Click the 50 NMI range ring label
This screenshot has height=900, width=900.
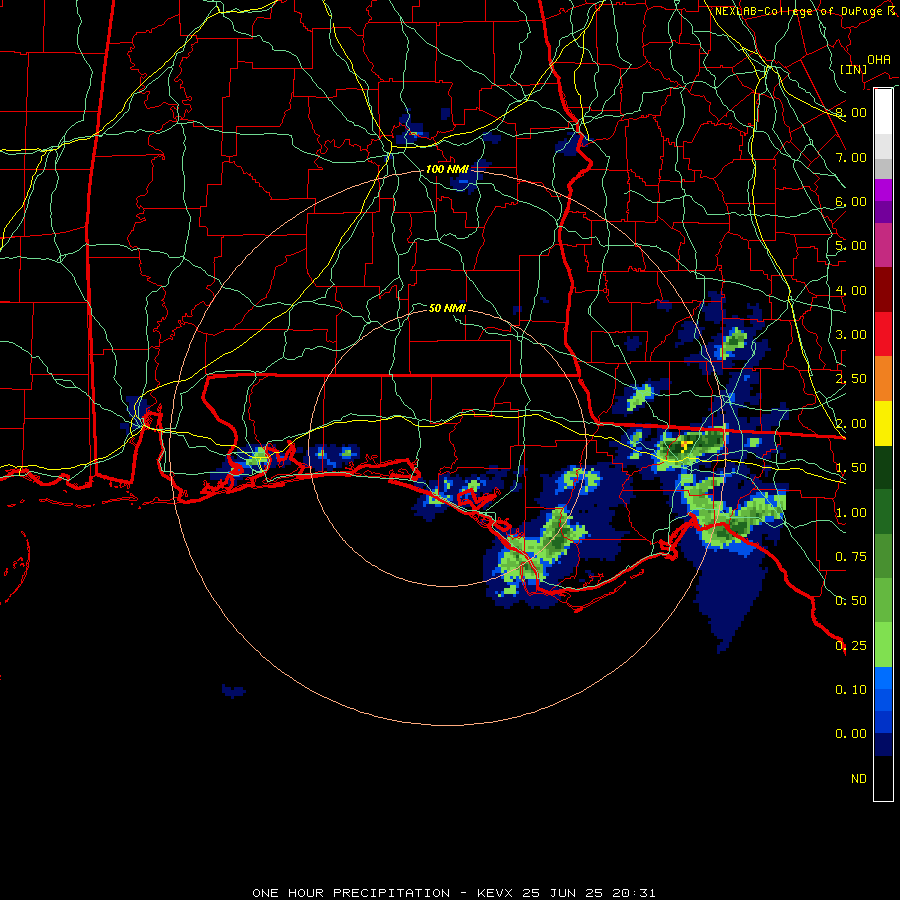click(447, 308)
